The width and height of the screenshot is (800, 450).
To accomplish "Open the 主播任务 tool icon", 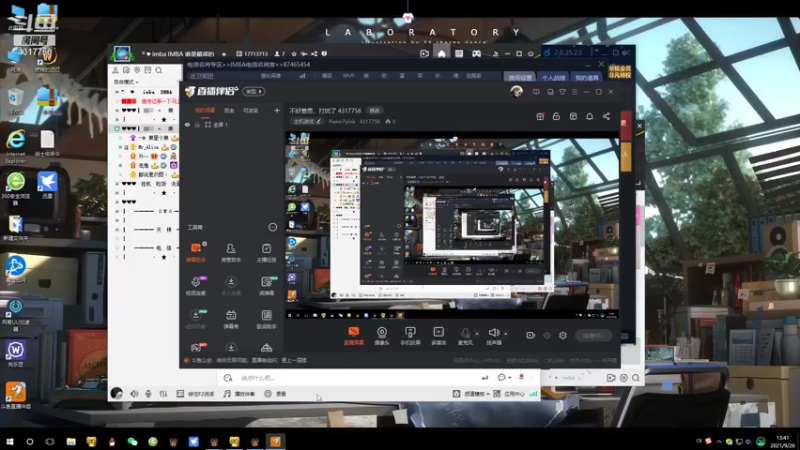I will point(266,252).
